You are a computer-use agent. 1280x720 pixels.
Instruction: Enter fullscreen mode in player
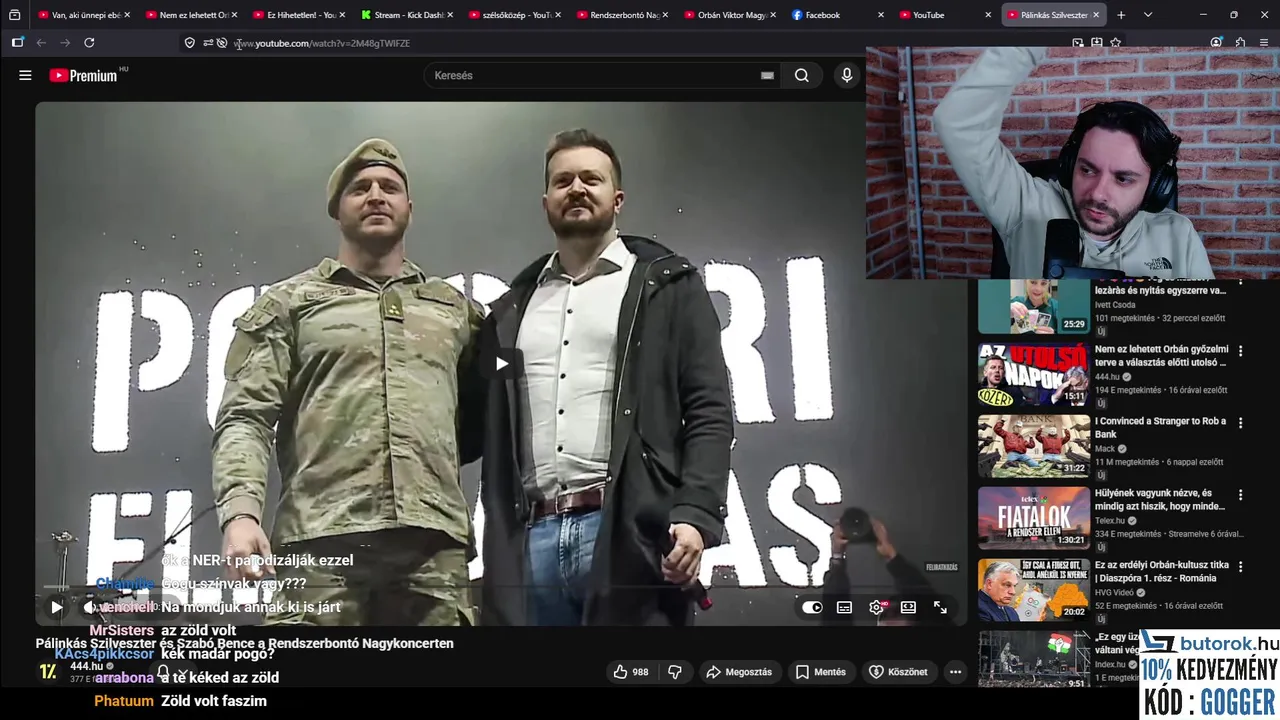pos(940,607)
